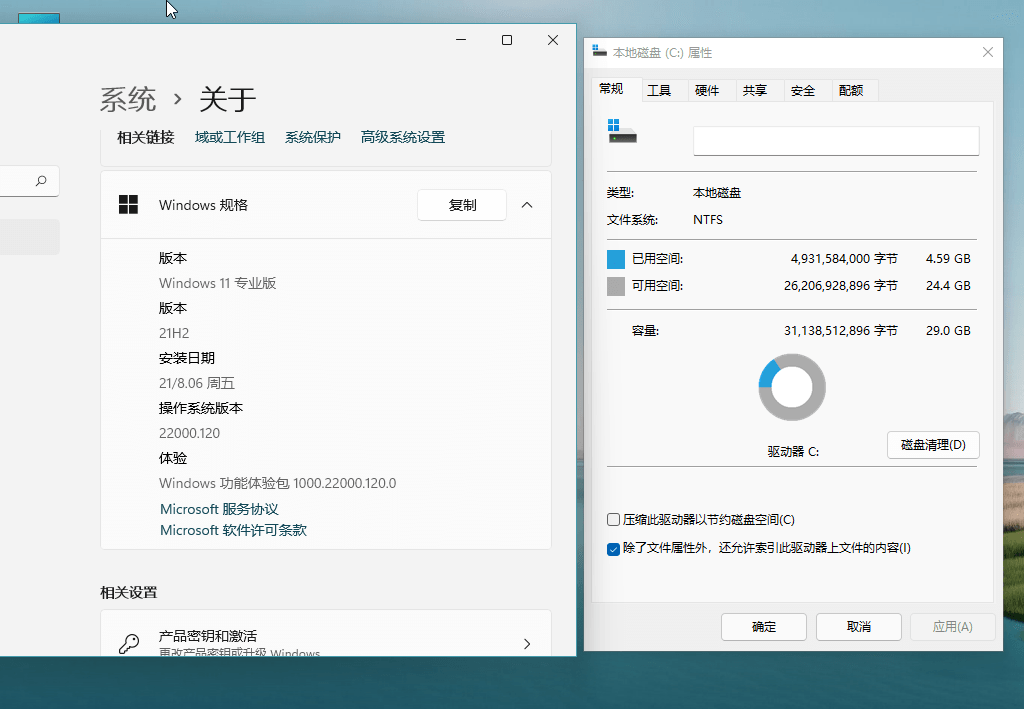
Task: Collapse the Windows 规格 section chevron
Action: [527, 204]
